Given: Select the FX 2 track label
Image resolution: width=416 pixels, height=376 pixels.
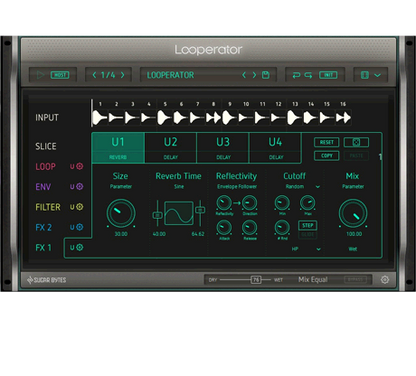Looking at the screenshot, I should point(44,227).
